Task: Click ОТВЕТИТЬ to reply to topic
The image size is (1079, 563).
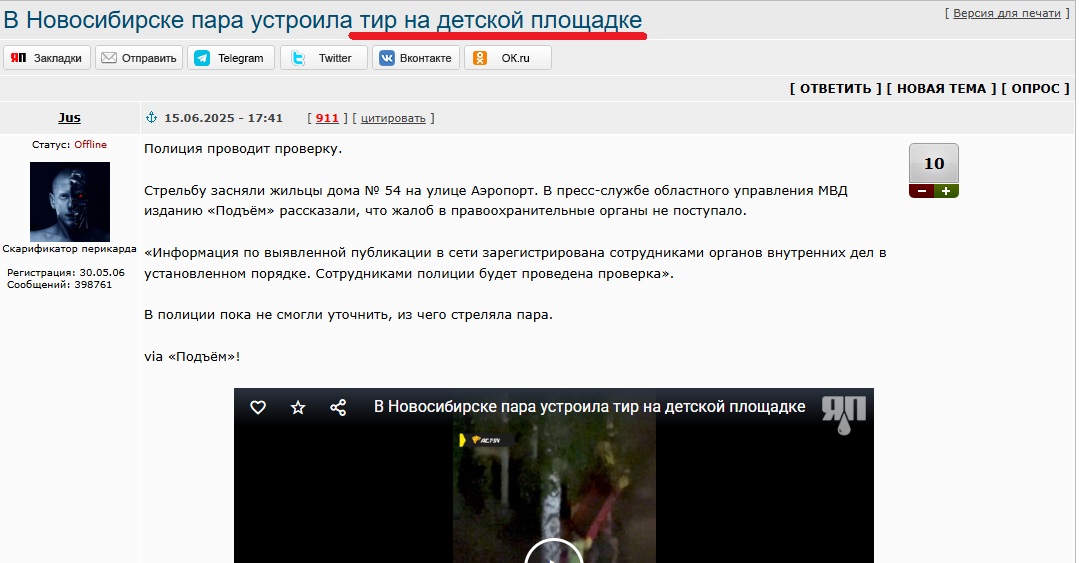Action: coord(835,88)
